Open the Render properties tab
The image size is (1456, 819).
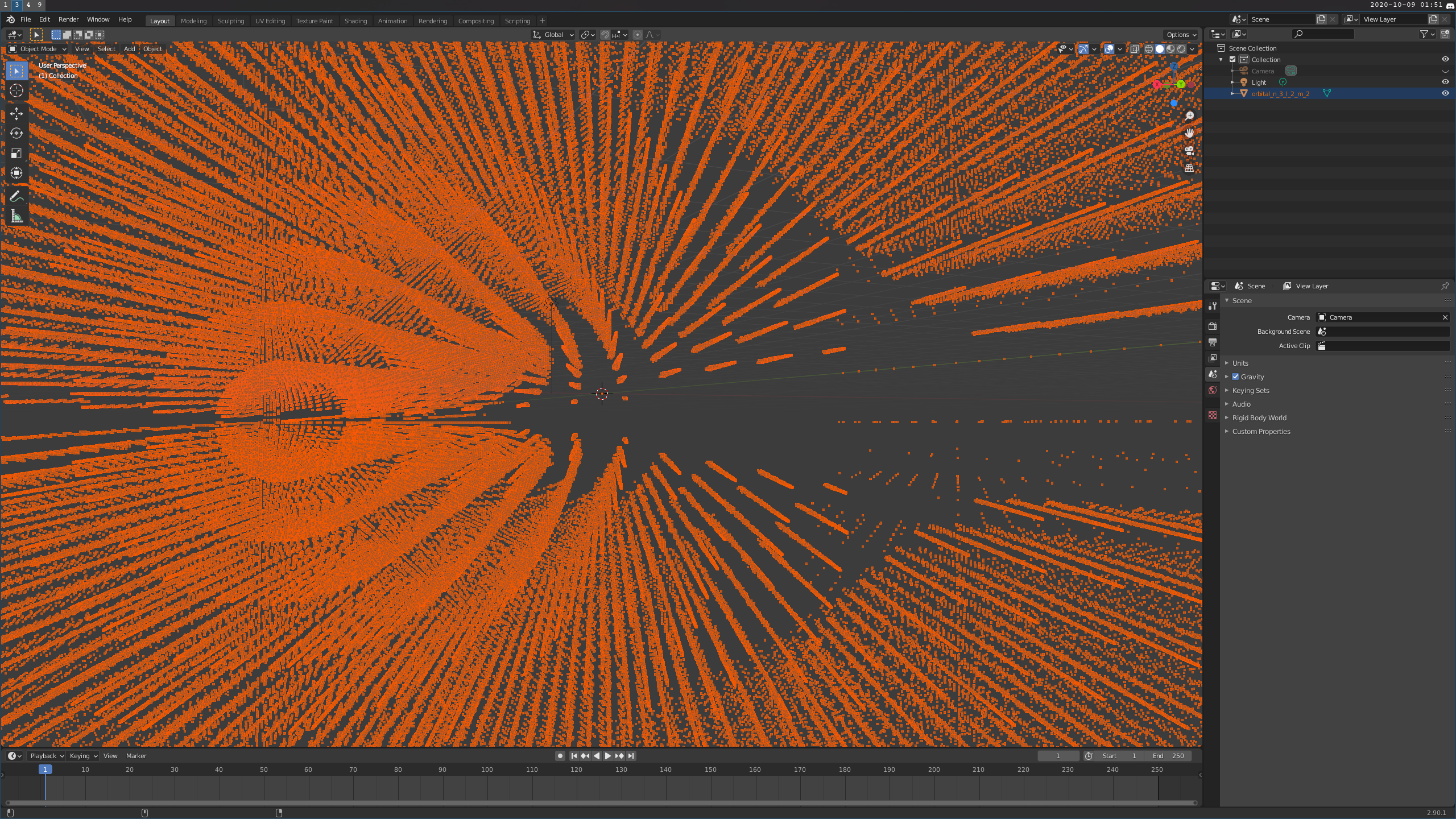(x=1213, y=326)
